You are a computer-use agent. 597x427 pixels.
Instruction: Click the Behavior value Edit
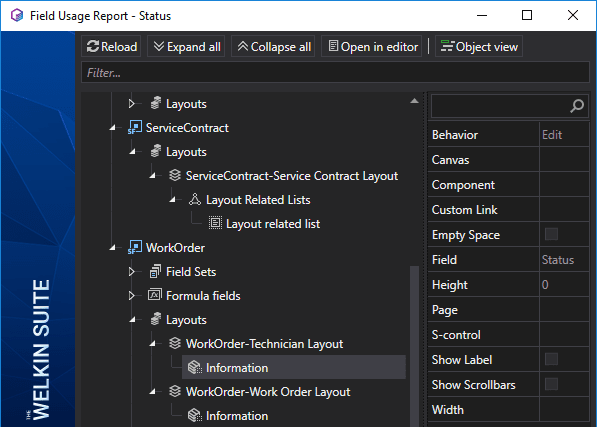(552, 135)
